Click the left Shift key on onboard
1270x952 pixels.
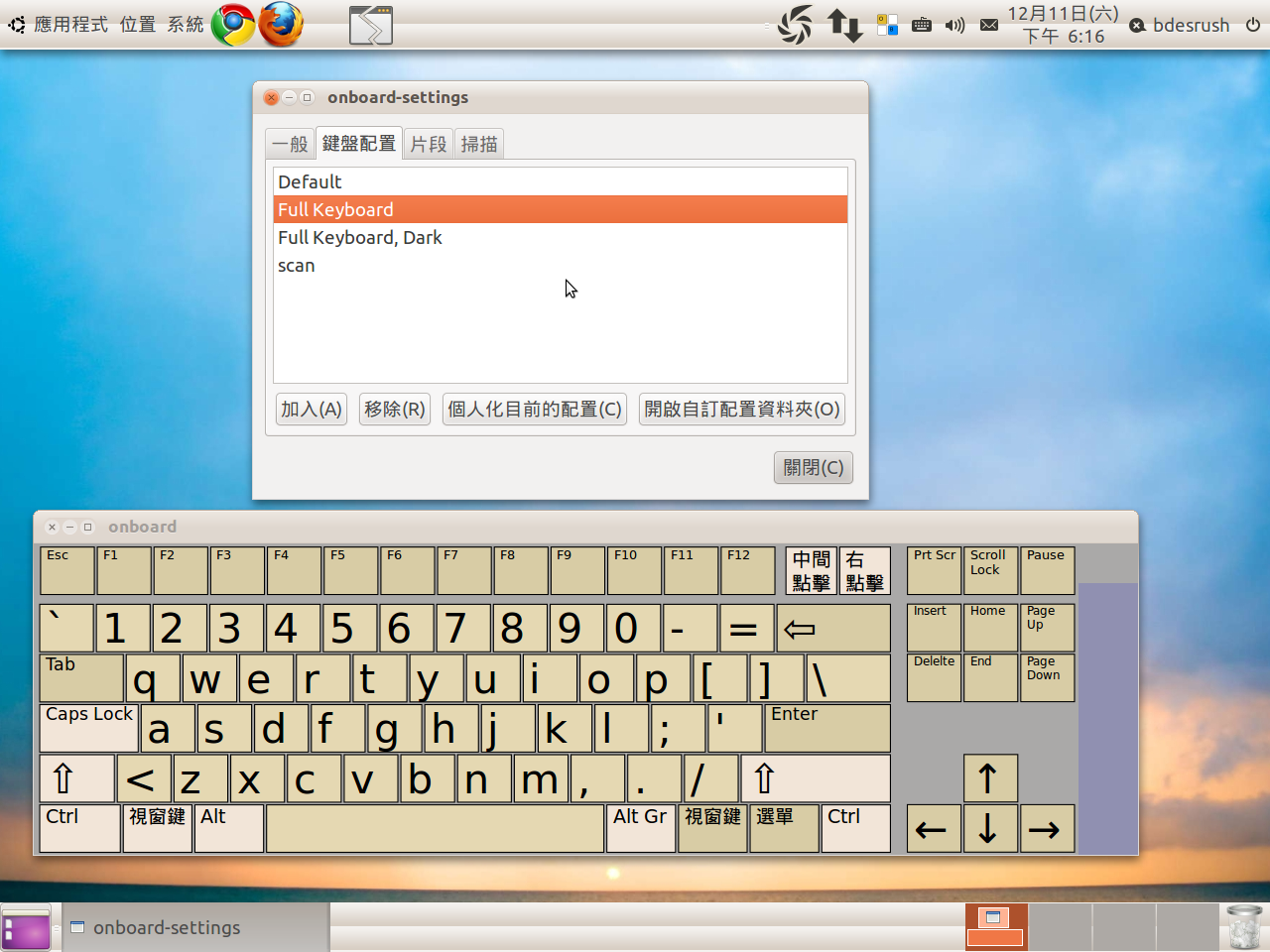click(x=76, y=778)
